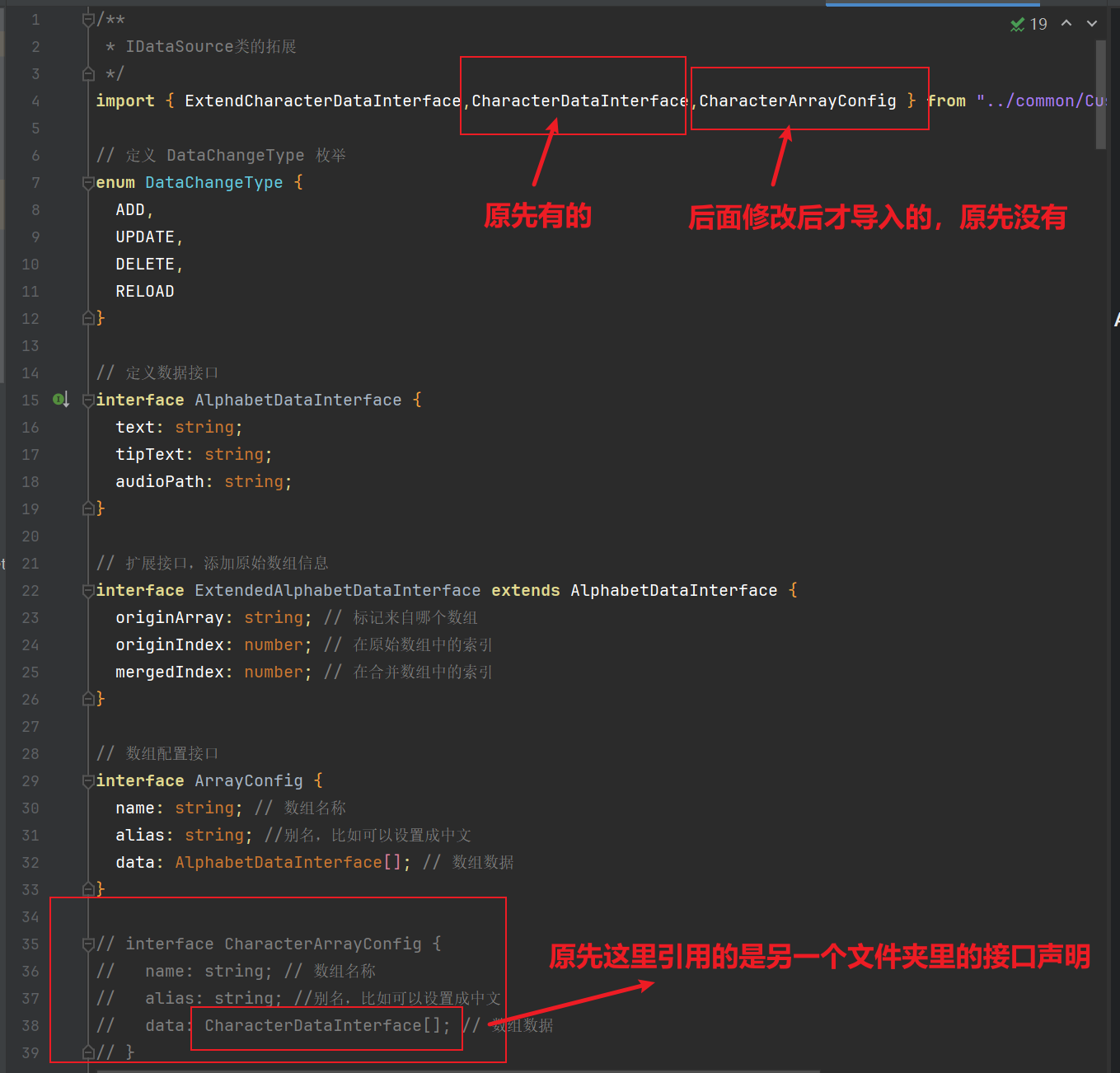This screenshot has width=1120, height=1073.
Task: Click the DELETE enum member
Action: pos(145,264)
